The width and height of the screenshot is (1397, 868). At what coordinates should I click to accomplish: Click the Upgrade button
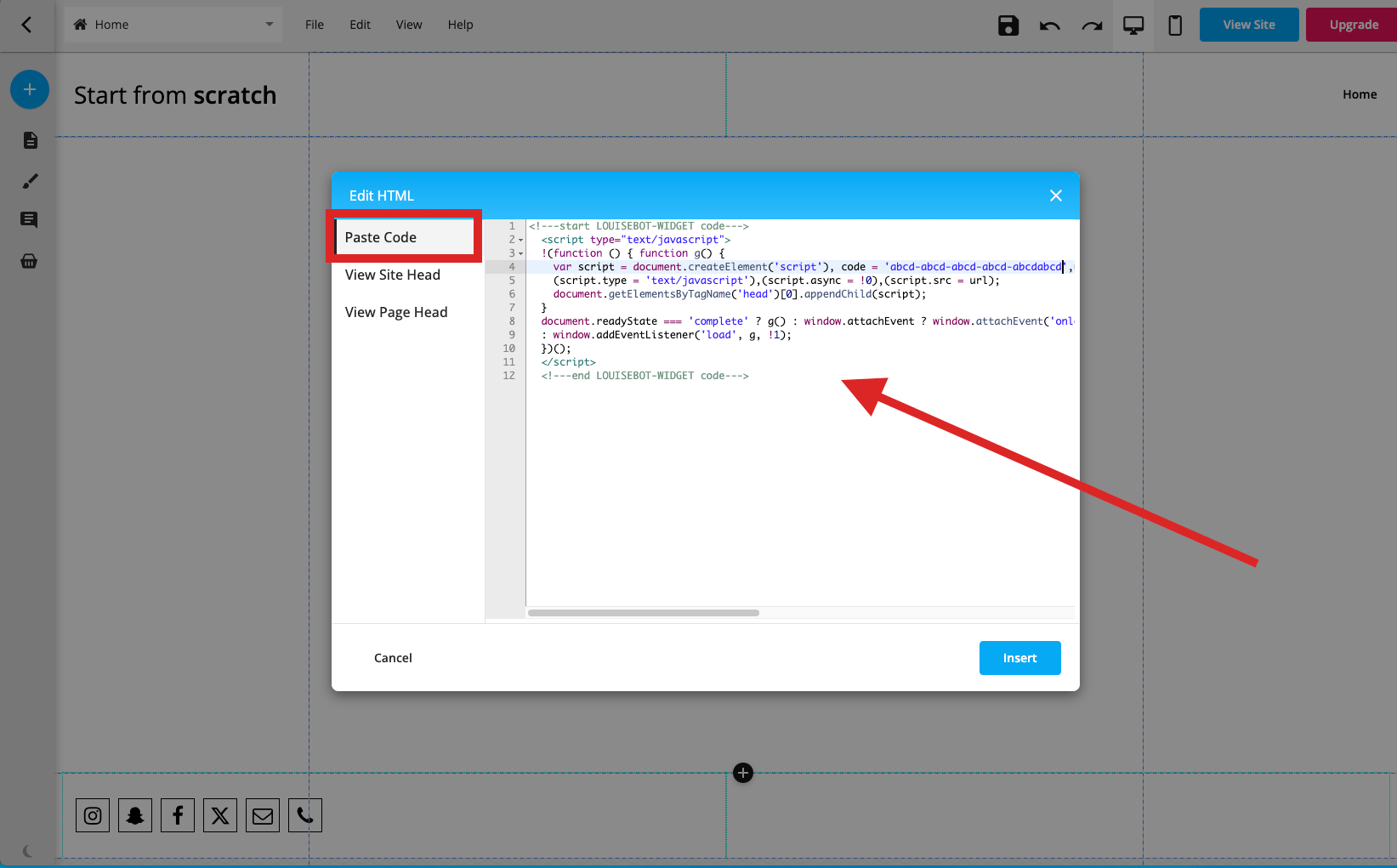coord(1353,25)
